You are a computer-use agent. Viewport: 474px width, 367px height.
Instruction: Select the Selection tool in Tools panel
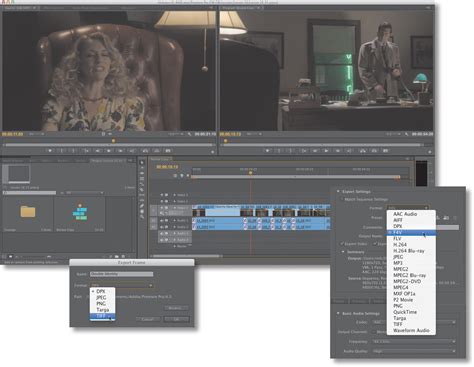(x=142, y=163)
